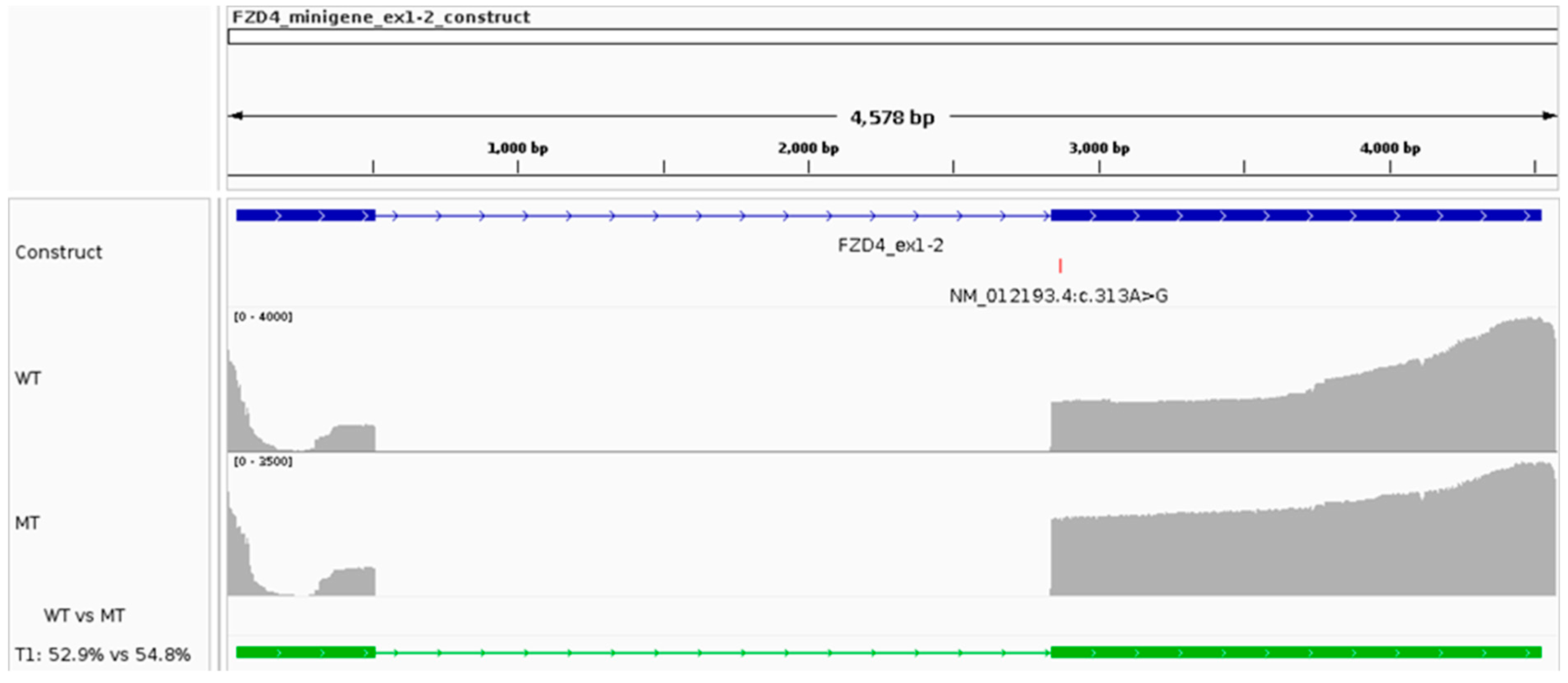
Task: Select the blue FZD4 exon 1 block
Action: pyautogui.click(x=305, y=215)
